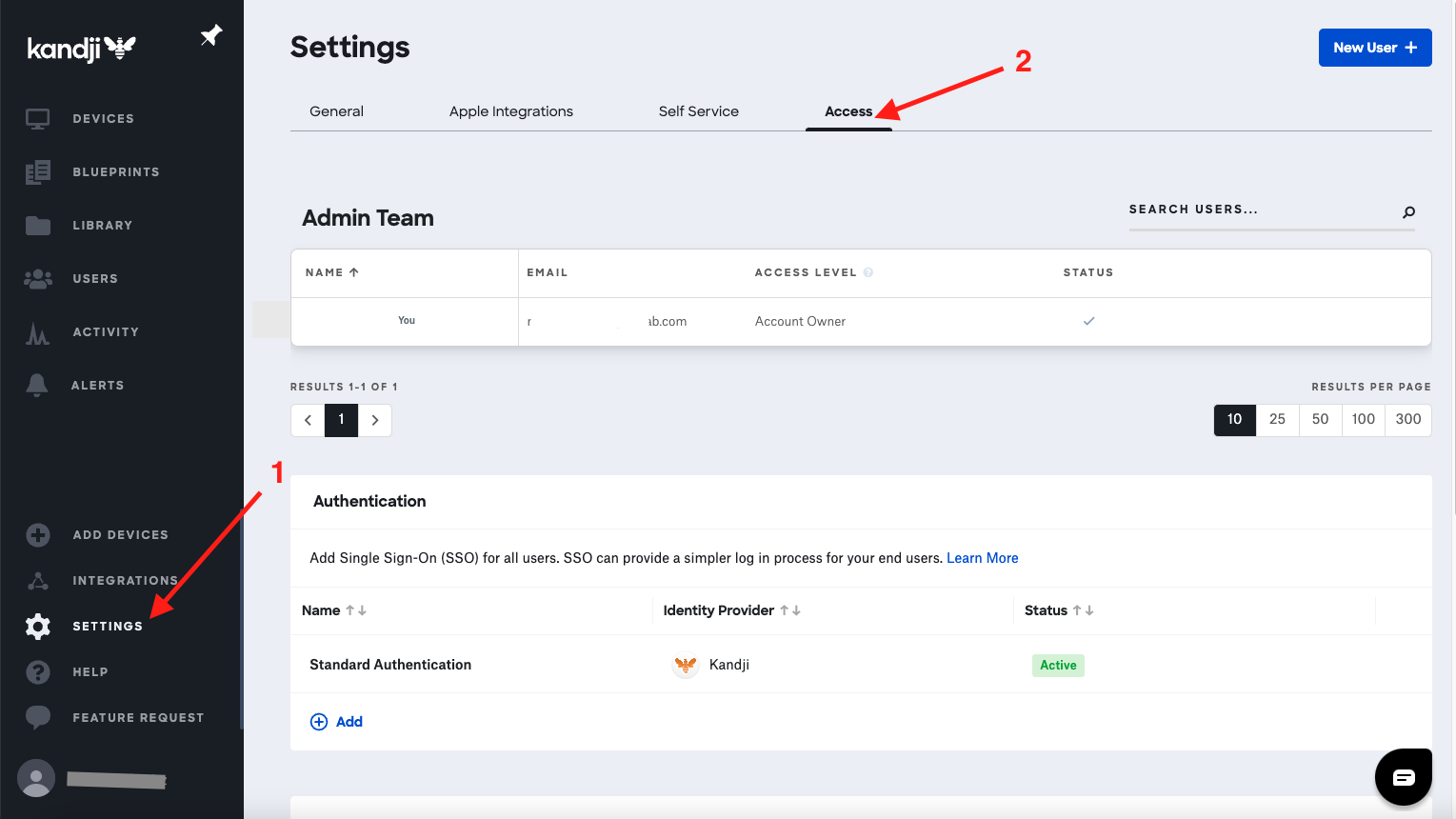Screen dimensions: 1456x819
Task: Open the Self Service tab
Action: (x=698, y=111)
